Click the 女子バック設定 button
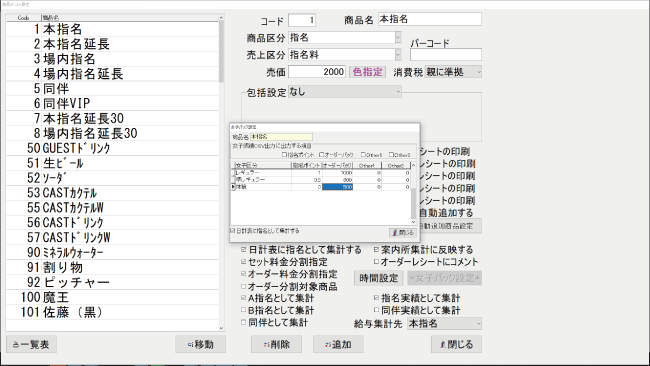 click(444, 278)
